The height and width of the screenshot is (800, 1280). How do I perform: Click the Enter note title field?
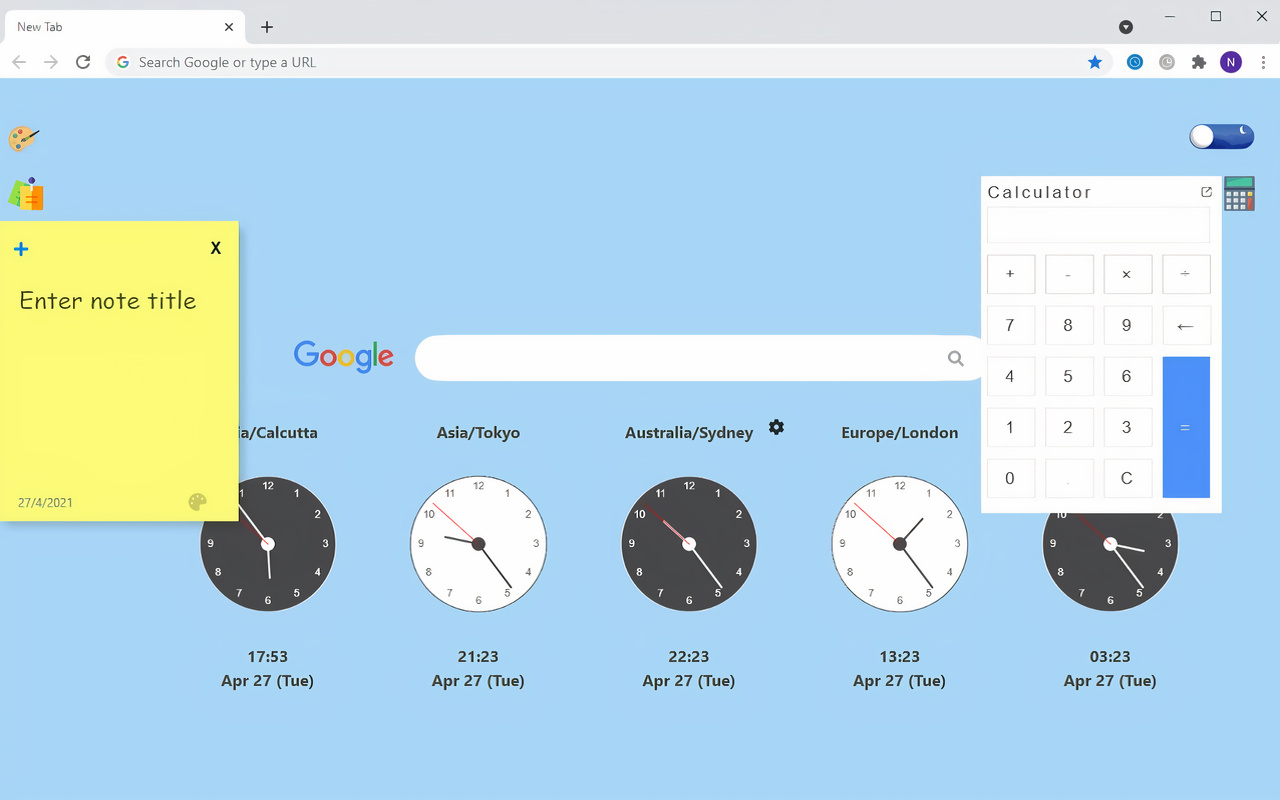click(x=108, y=300)
